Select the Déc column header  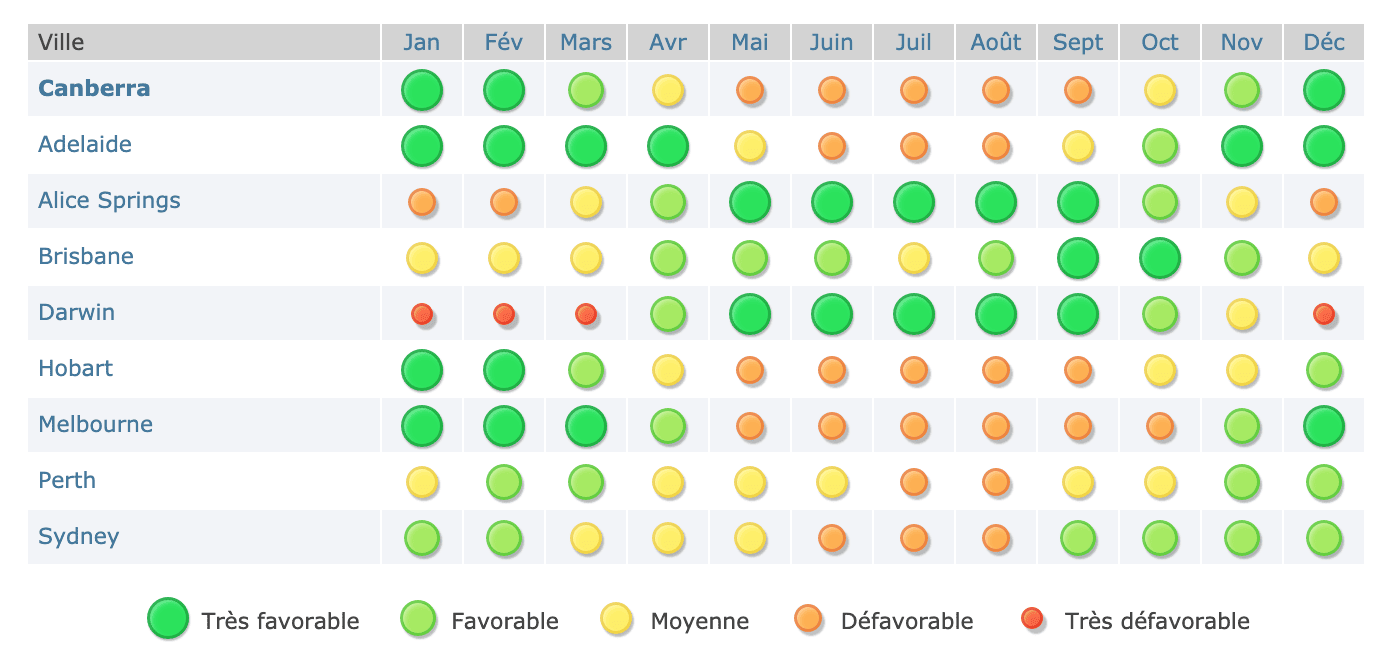pos(1324,42)
